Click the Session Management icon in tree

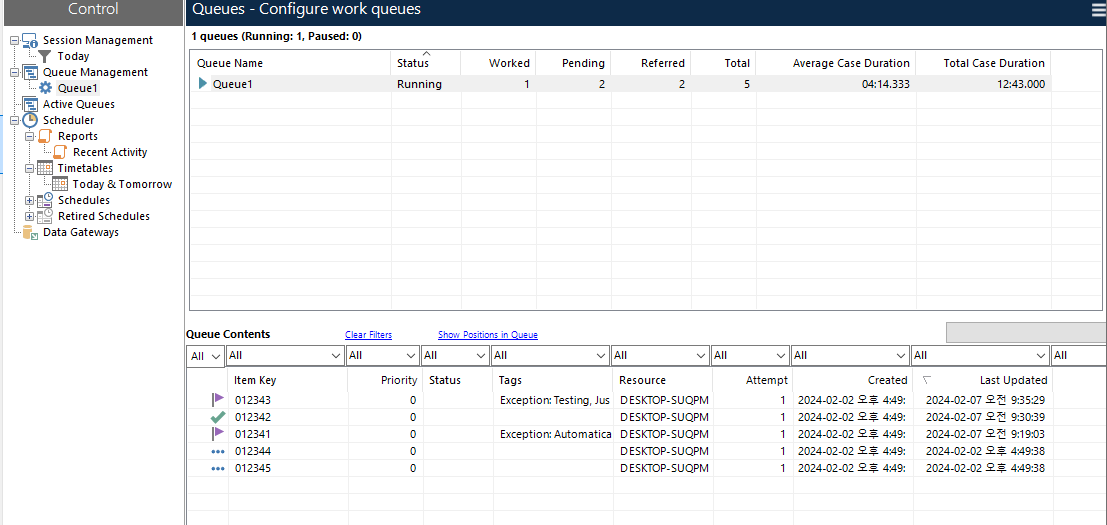[30, 40]
